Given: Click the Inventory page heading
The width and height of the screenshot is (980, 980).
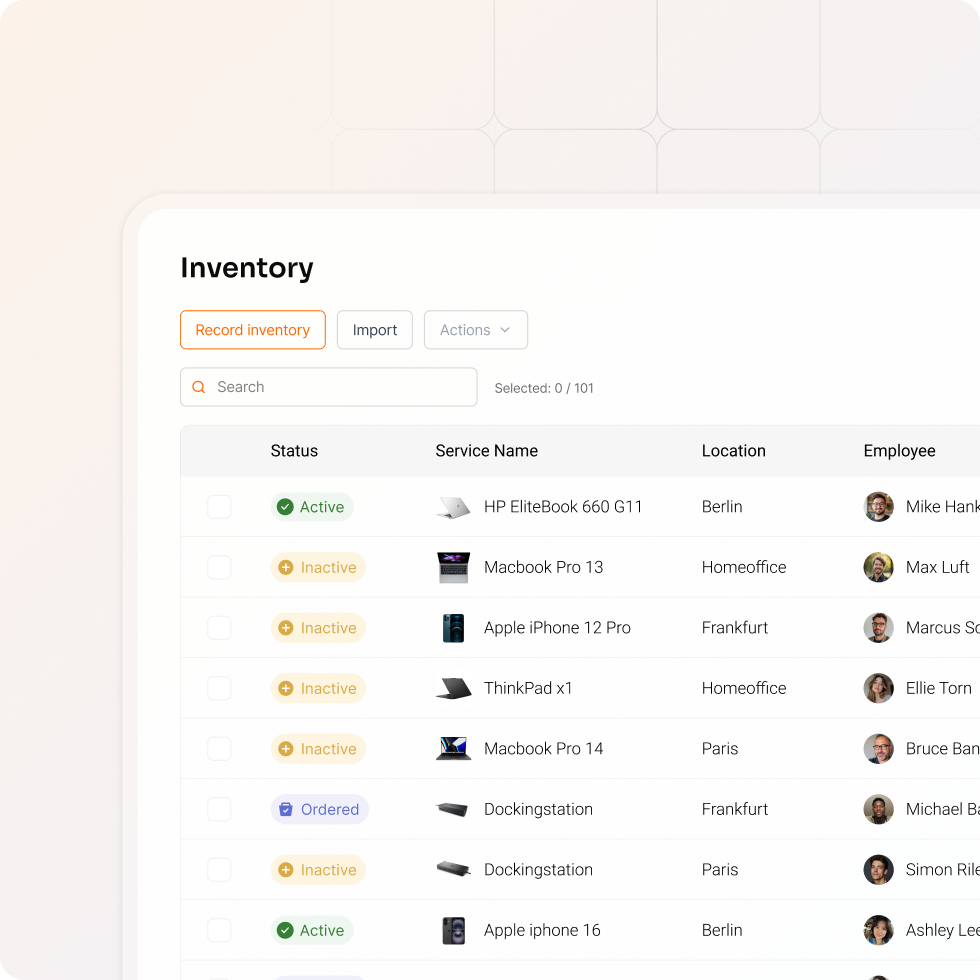Looking at the screenshot, I should point(247,268).
